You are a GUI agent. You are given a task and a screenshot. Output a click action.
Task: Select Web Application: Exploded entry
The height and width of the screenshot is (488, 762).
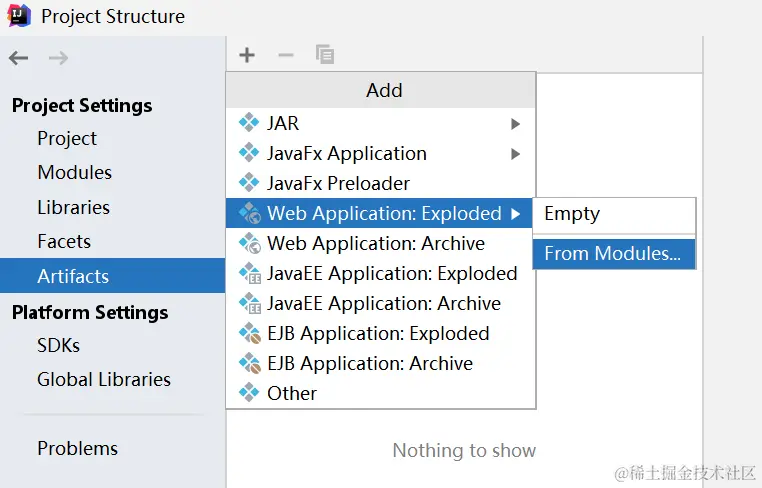pyautogui.click(x=380, y=213)
